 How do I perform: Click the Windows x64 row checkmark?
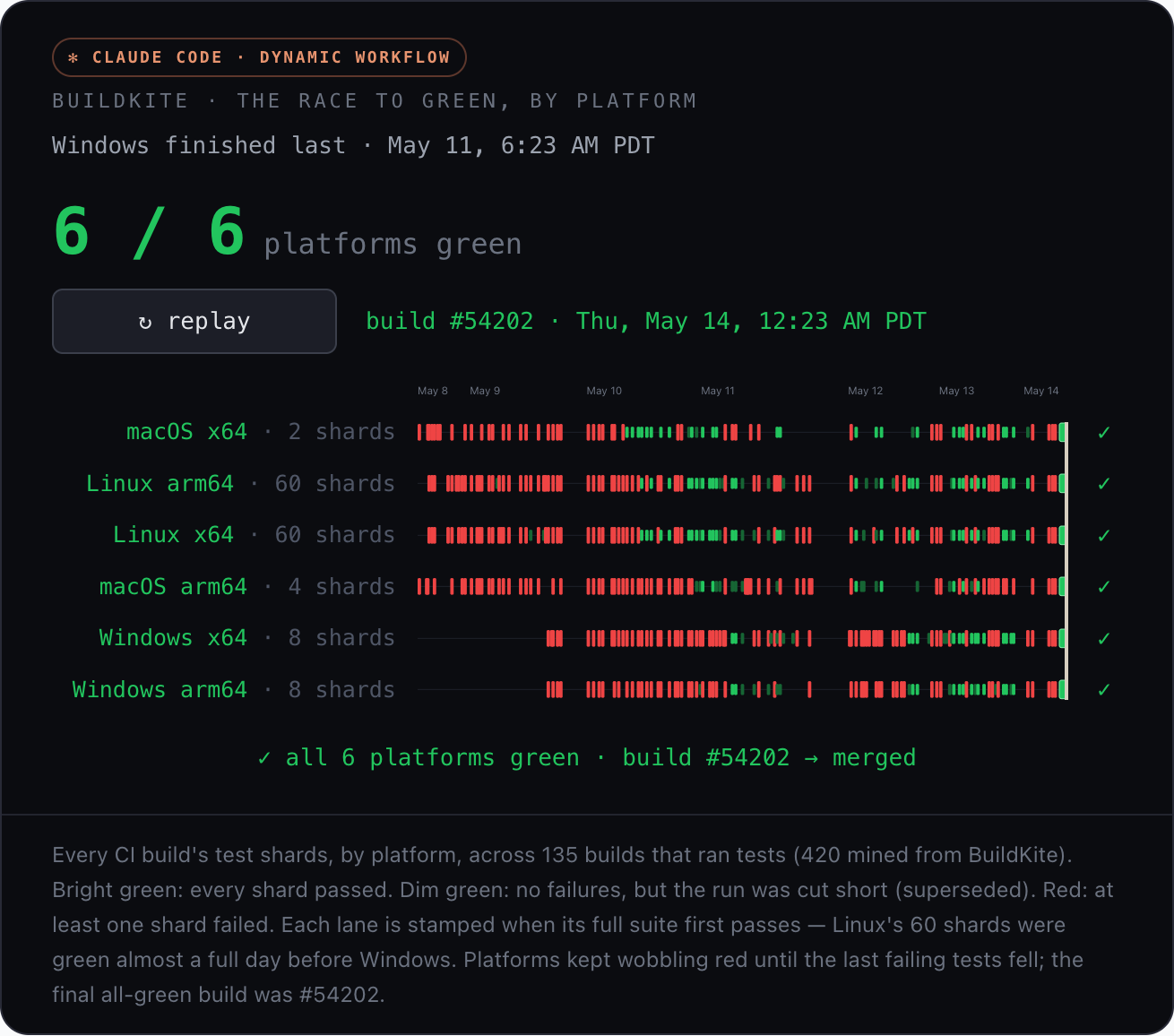[1103, 638]
